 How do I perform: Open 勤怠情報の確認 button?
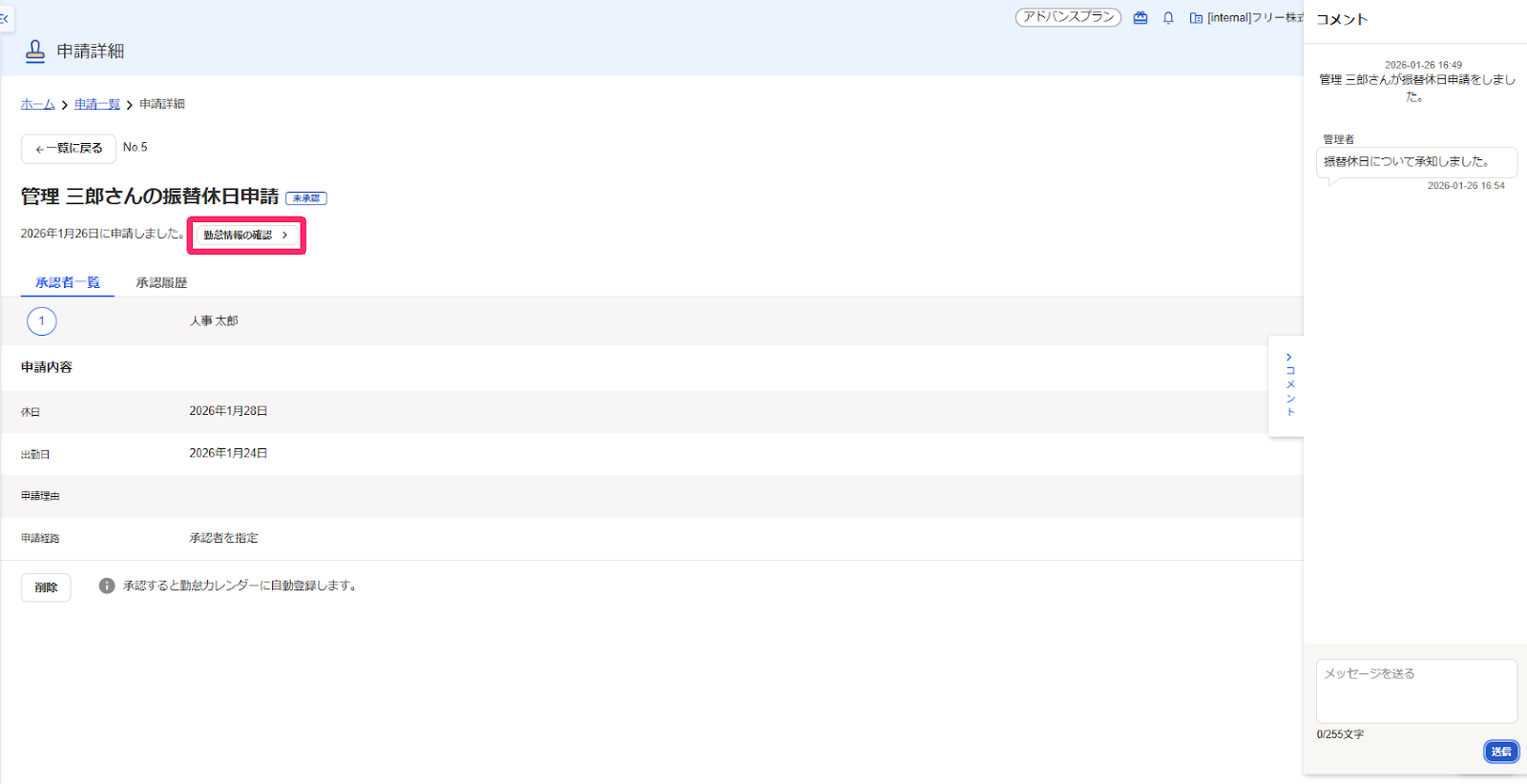click(246, 236)
